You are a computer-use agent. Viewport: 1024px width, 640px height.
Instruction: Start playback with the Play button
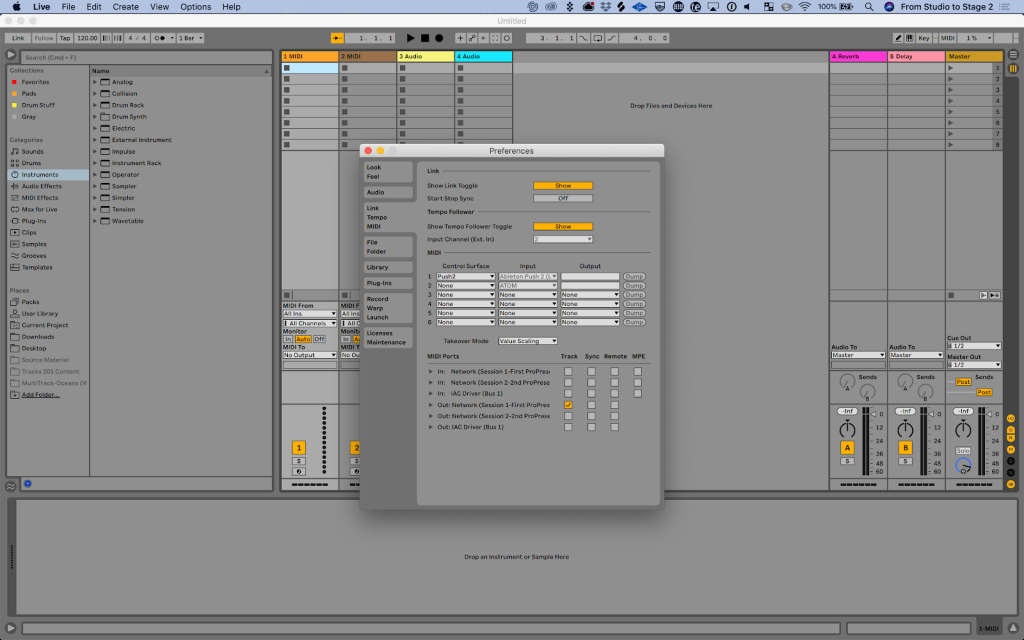[410, 38]
